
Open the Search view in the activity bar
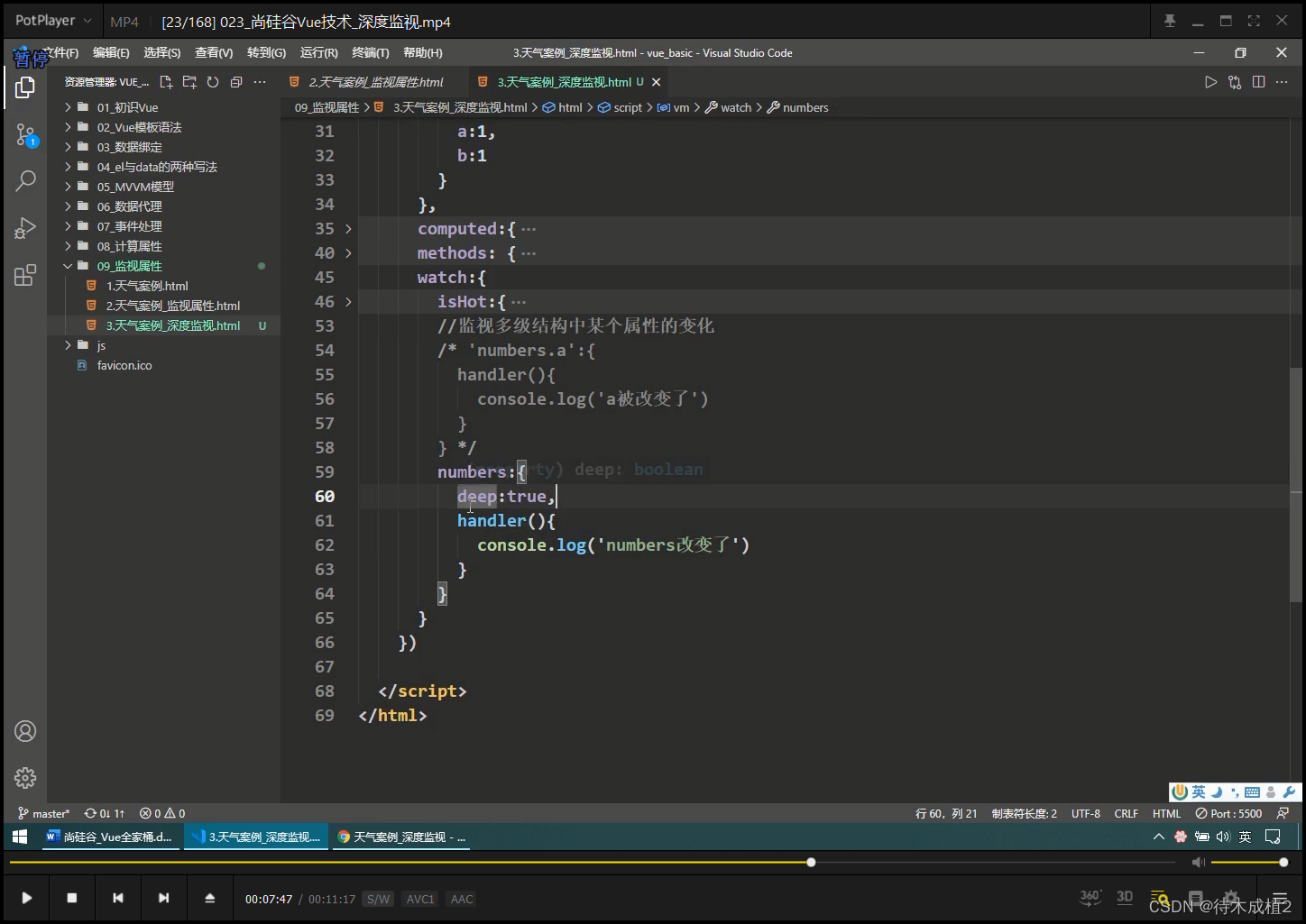point(25,180)
